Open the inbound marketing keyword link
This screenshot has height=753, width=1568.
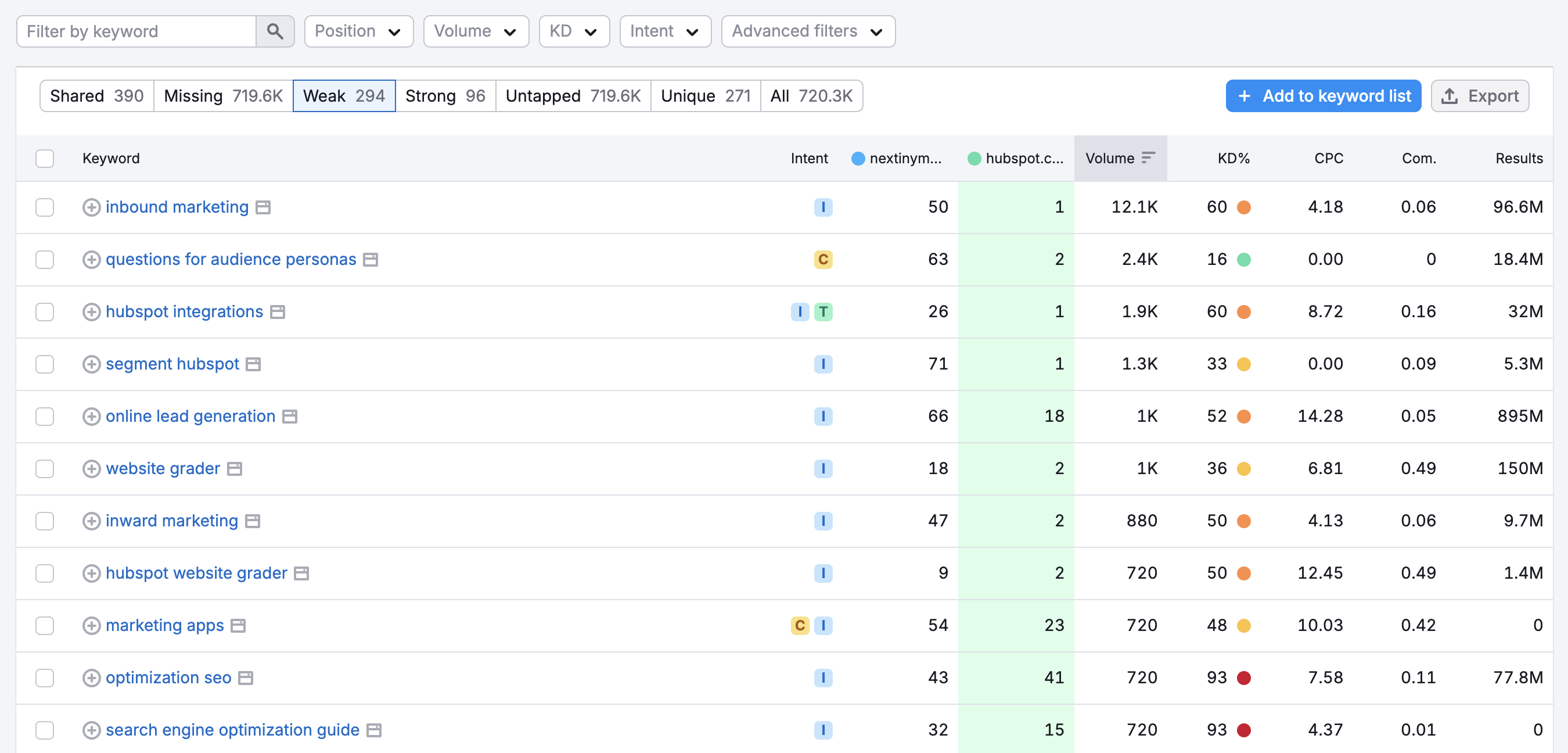tap(177, 207)
